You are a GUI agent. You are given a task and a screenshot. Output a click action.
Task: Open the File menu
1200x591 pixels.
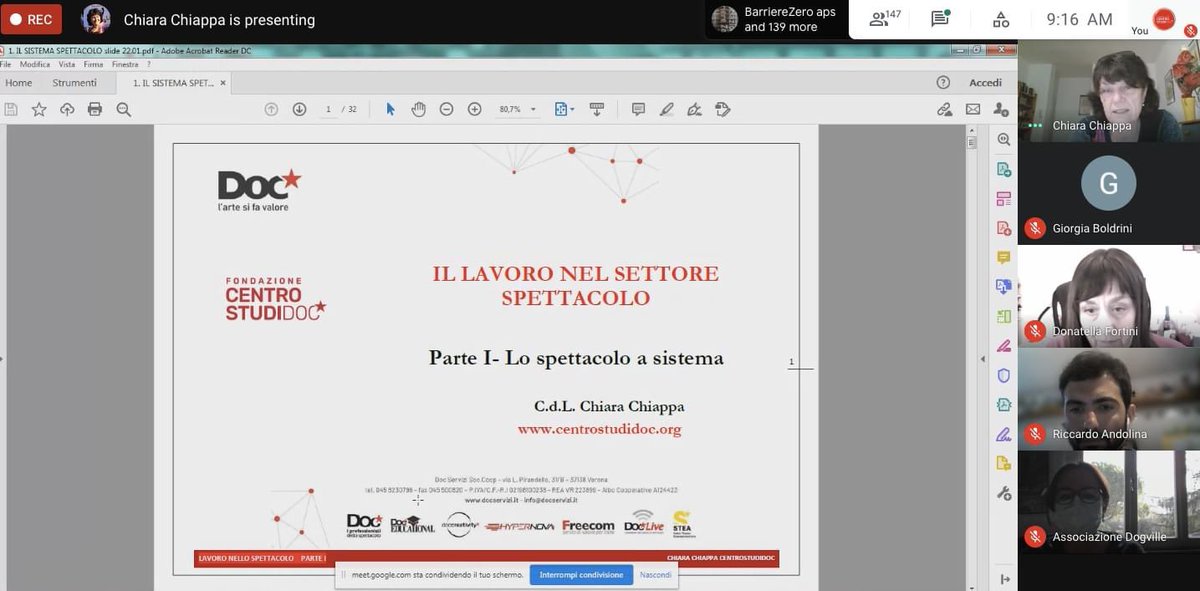tap(6, 64)
